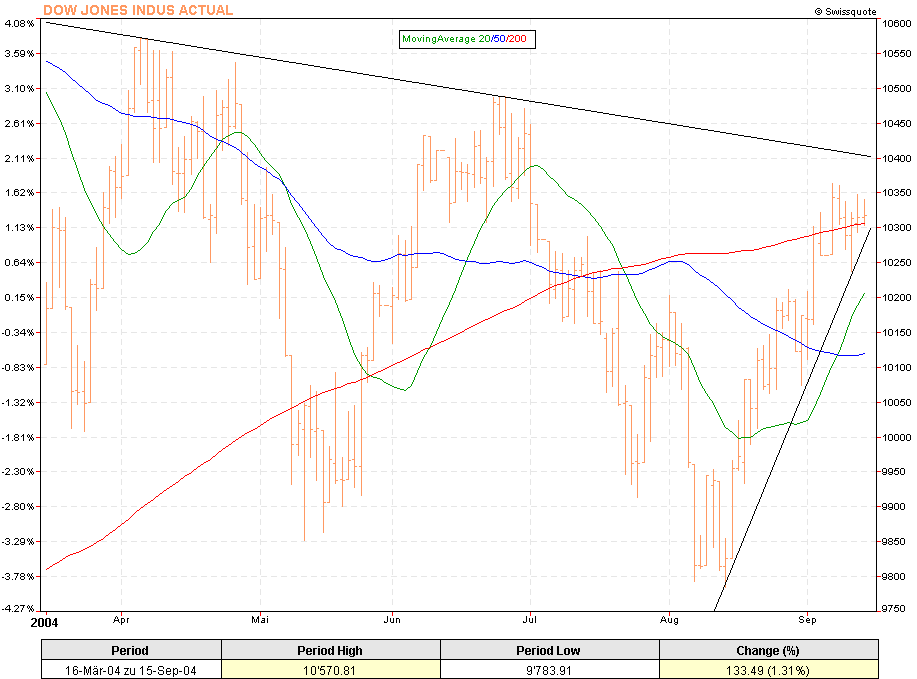
Task: Select the 2.11% percent axis label
Action: (19, 158)
